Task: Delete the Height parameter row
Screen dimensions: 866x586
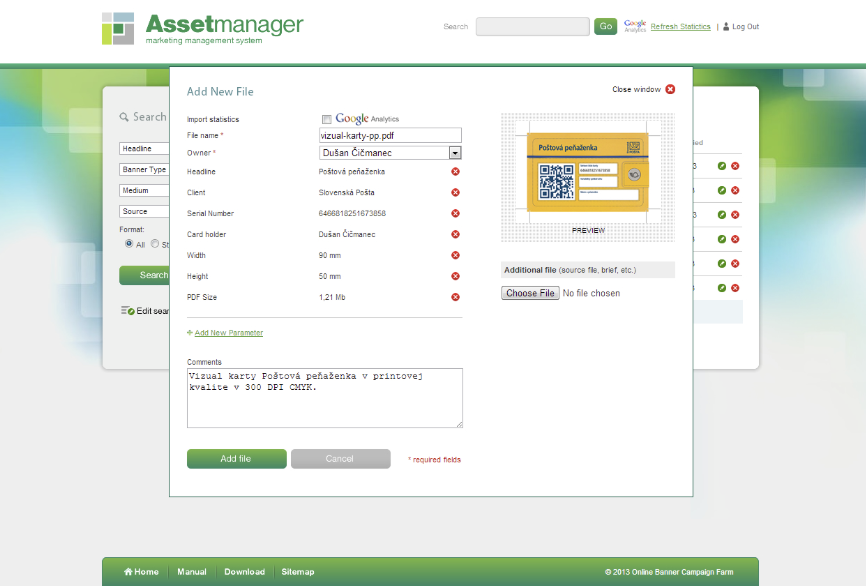Action: click(456, 276)
